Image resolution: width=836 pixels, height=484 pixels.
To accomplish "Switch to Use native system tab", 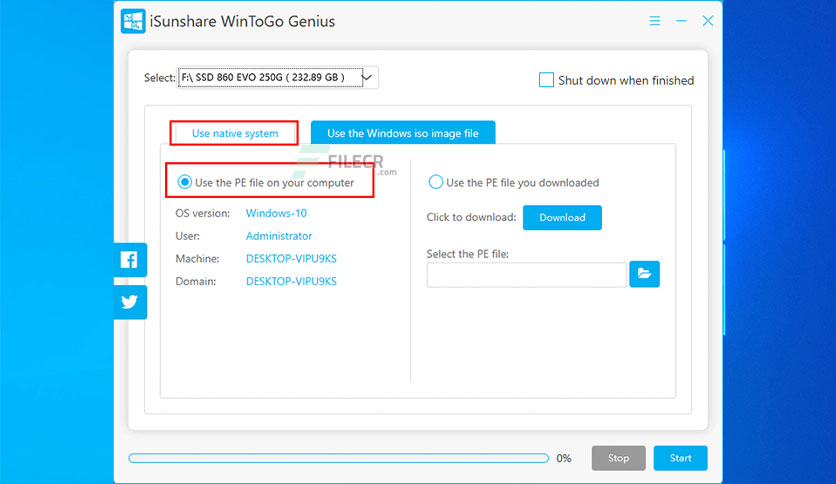I will point(235,133).
